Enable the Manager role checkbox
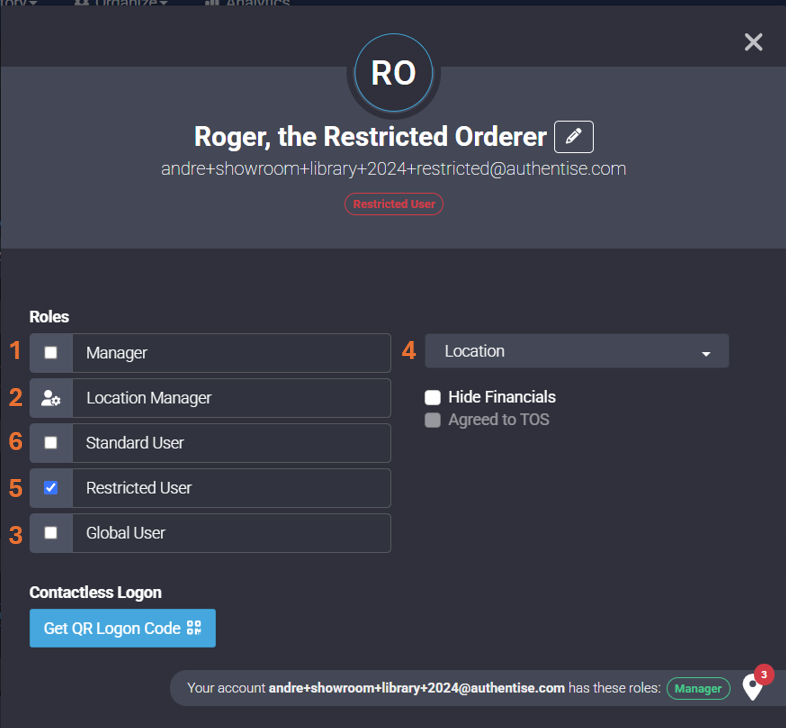 (x=51, y=353)
